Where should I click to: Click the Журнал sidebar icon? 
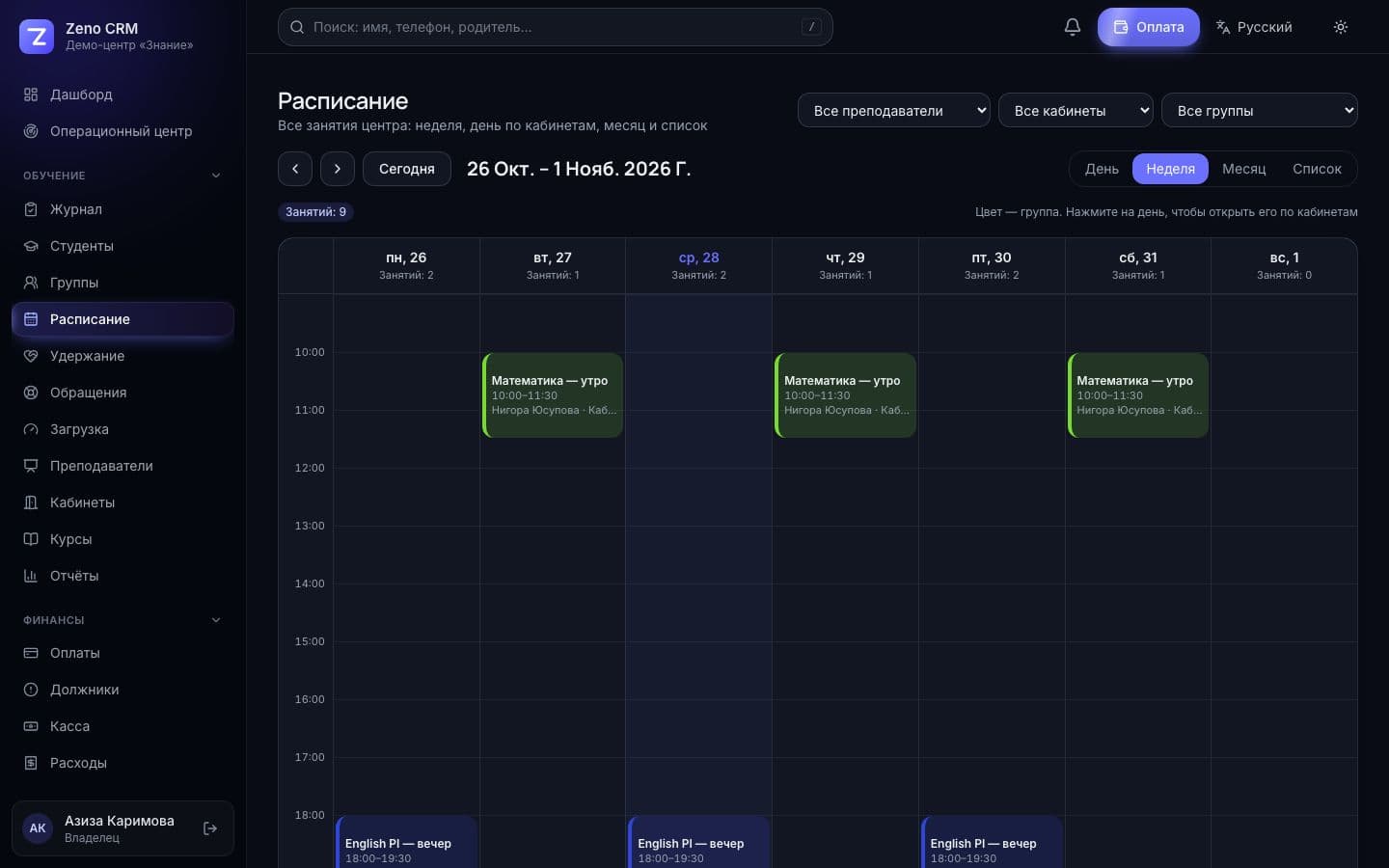31,209
